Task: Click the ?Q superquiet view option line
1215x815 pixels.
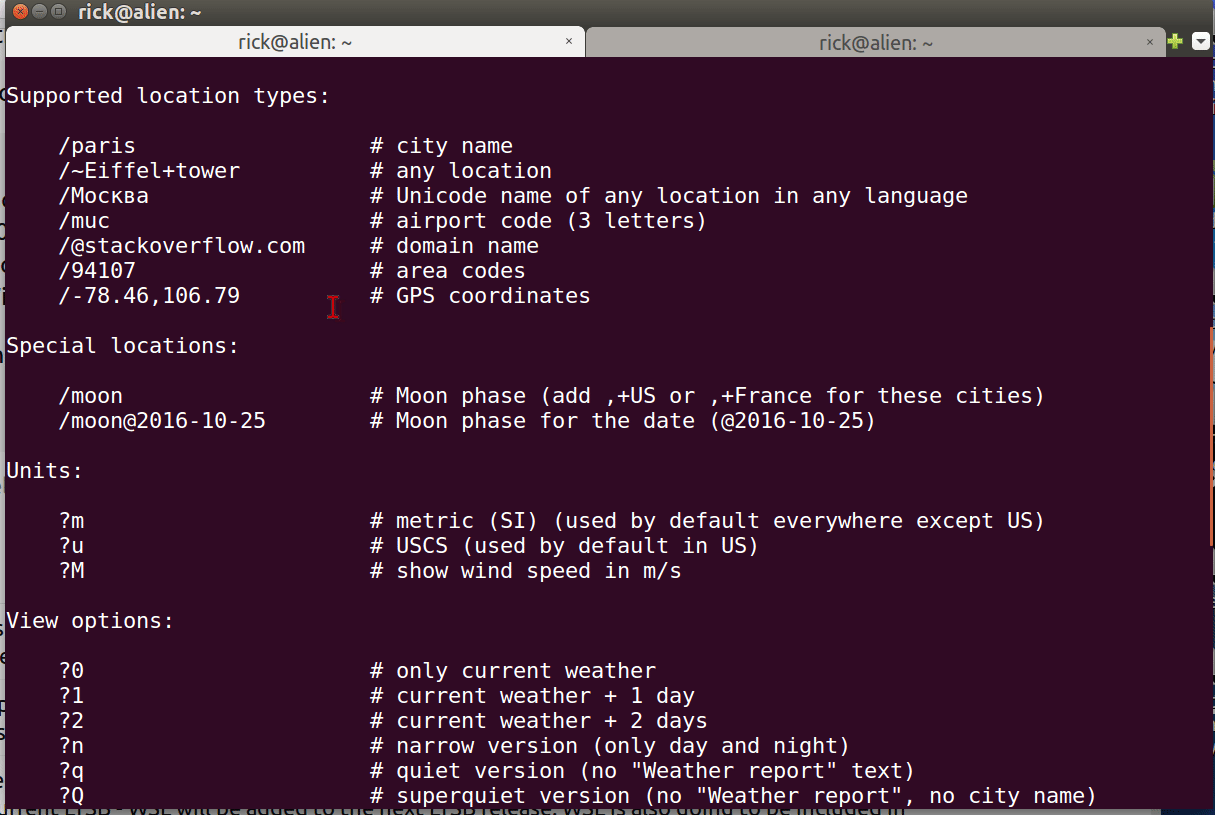Action: coord(70,795)
